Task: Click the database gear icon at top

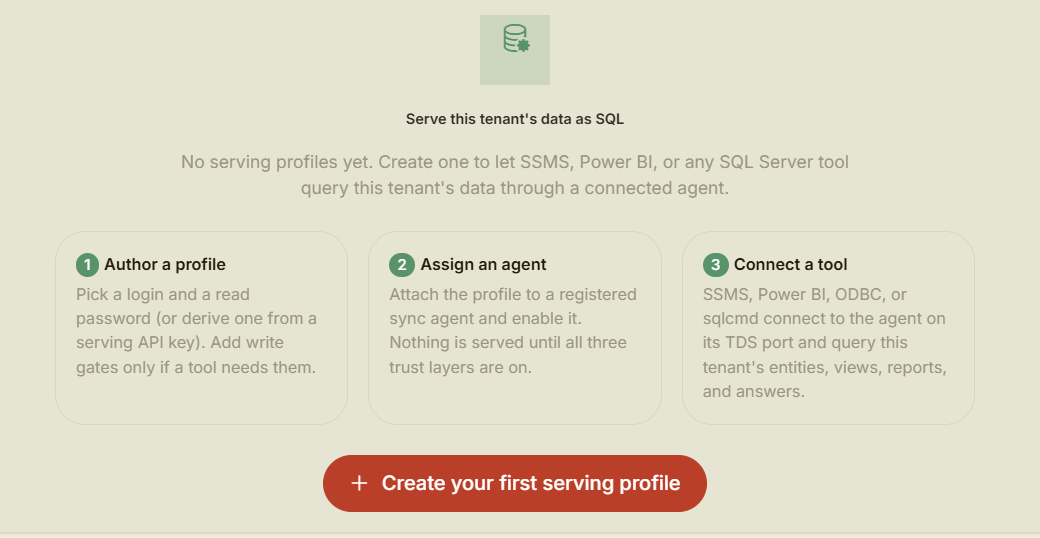Action: click(x=515, y=39)
